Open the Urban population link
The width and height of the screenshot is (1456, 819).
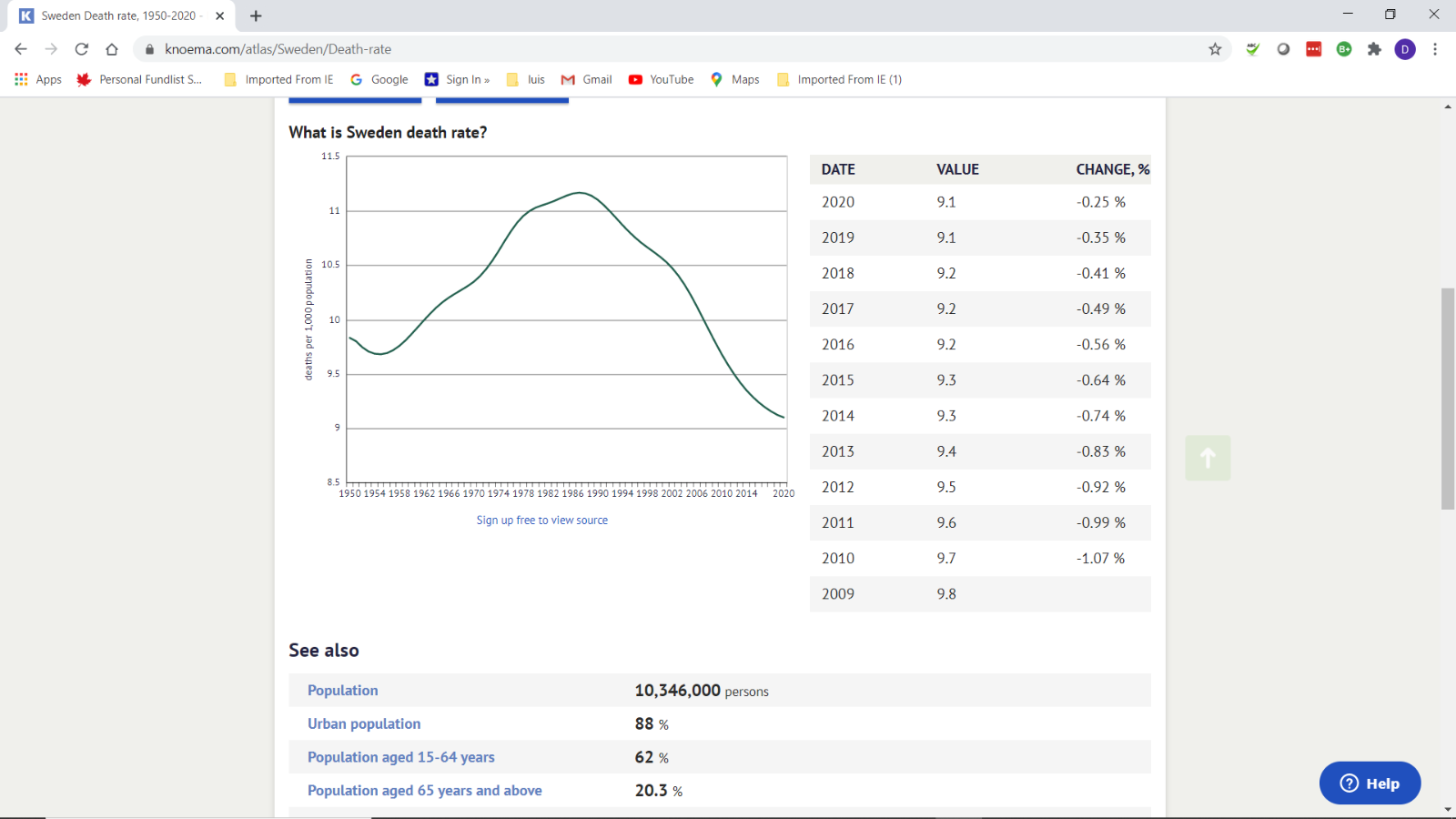(x=364, y=724)
